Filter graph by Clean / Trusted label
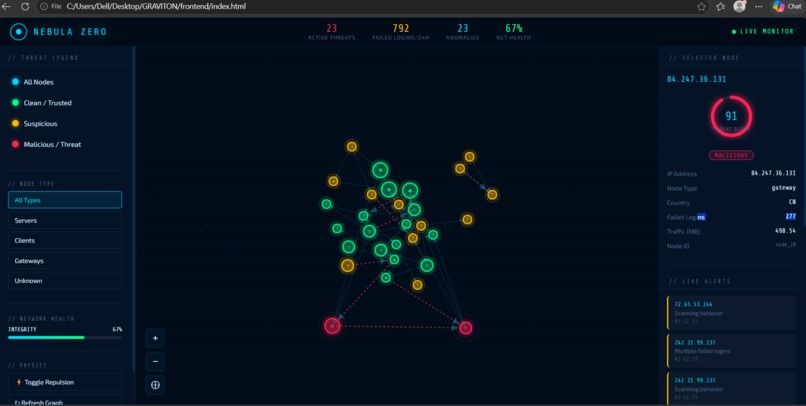806x406 pixels. [x=47, y=103]
